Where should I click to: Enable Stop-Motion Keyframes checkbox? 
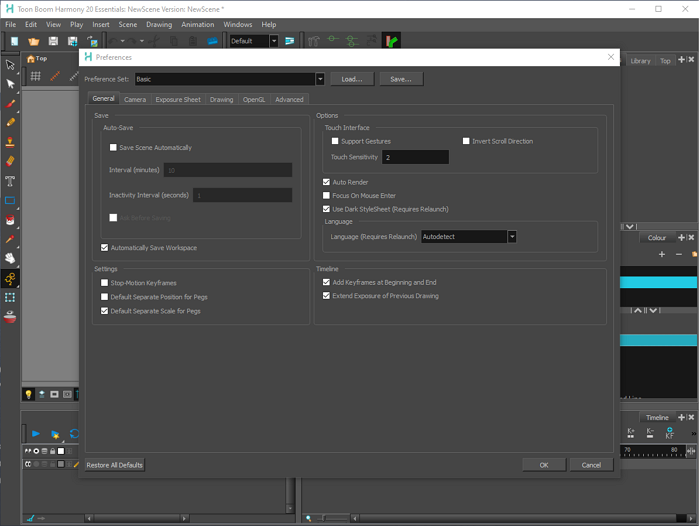coord(104,283)
